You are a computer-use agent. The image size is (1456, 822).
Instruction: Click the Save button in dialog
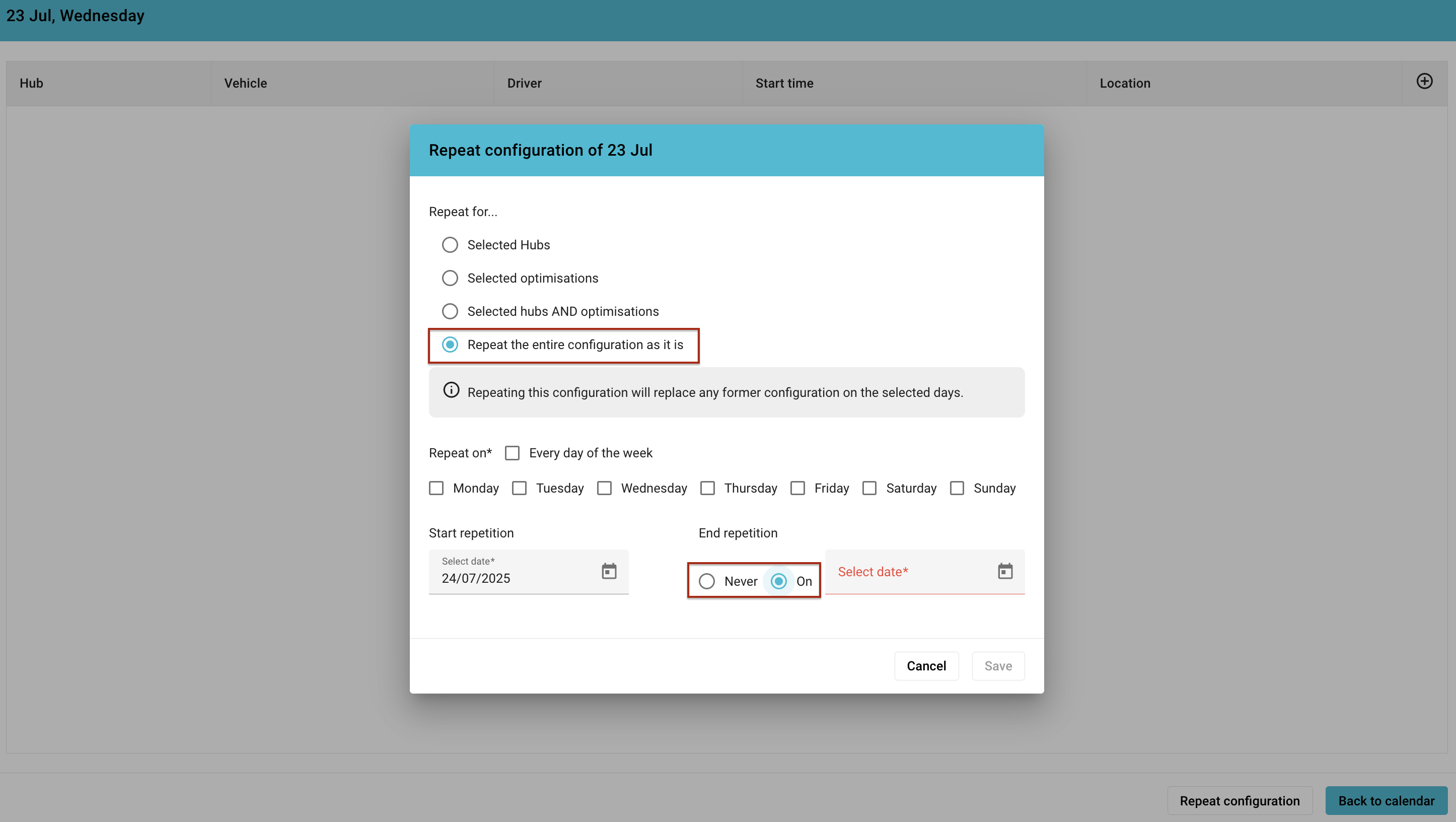[998, 666]
